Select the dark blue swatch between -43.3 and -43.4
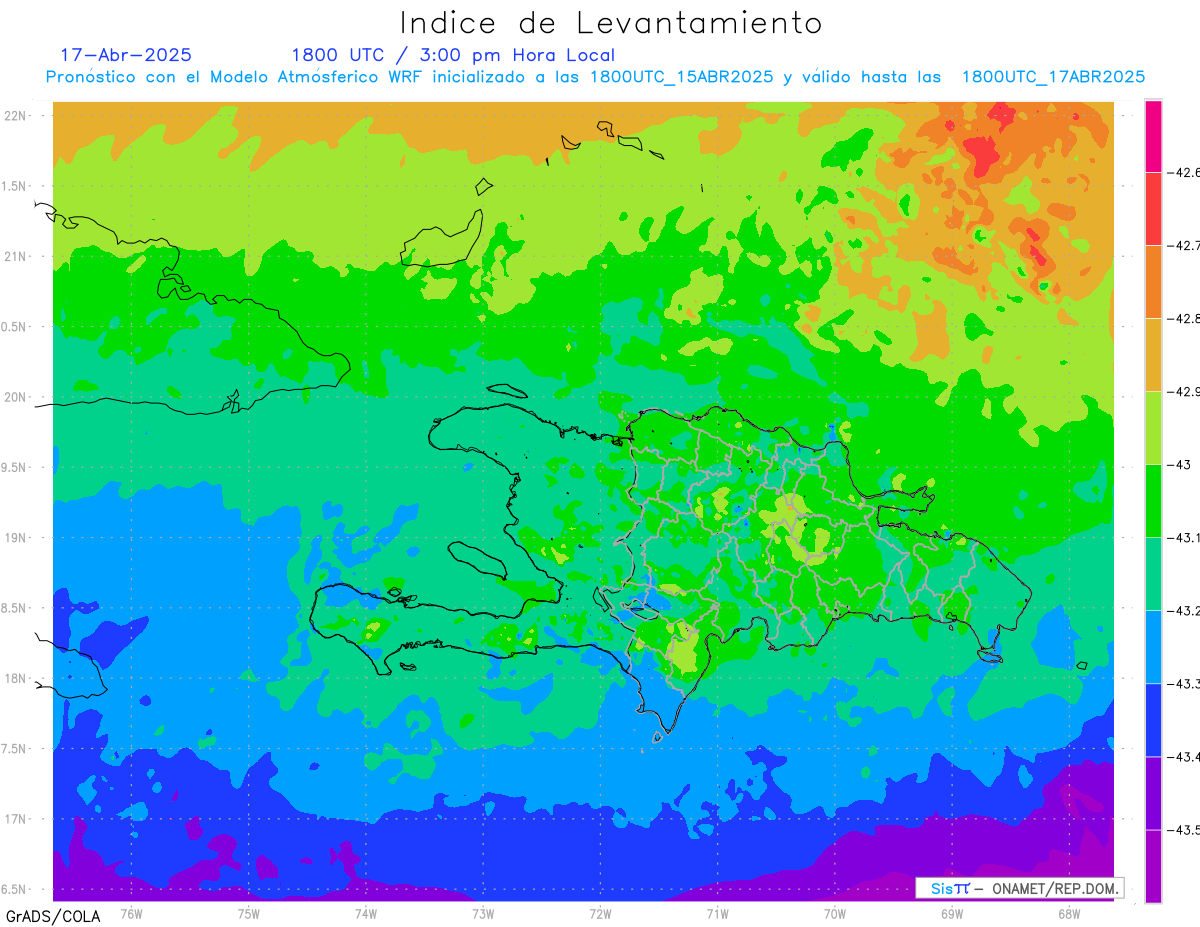This screenshot has width=1200, height=927. [1154, 719]
